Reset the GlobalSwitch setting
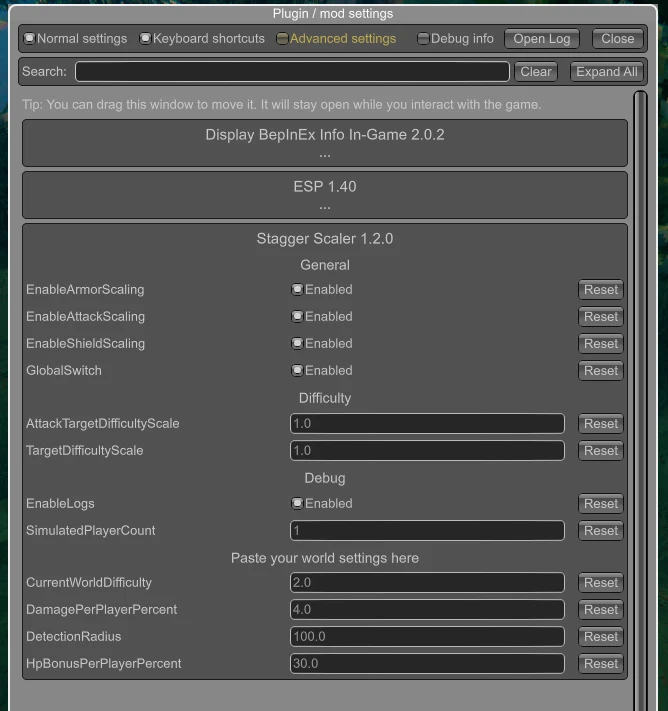This screenshot has width=668, height=711. coord(600,370)
